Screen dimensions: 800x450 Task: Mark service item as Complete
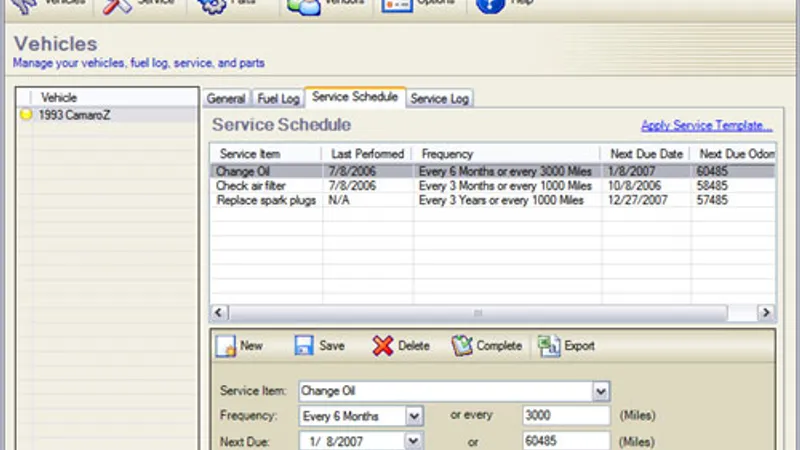click(486, 346)
